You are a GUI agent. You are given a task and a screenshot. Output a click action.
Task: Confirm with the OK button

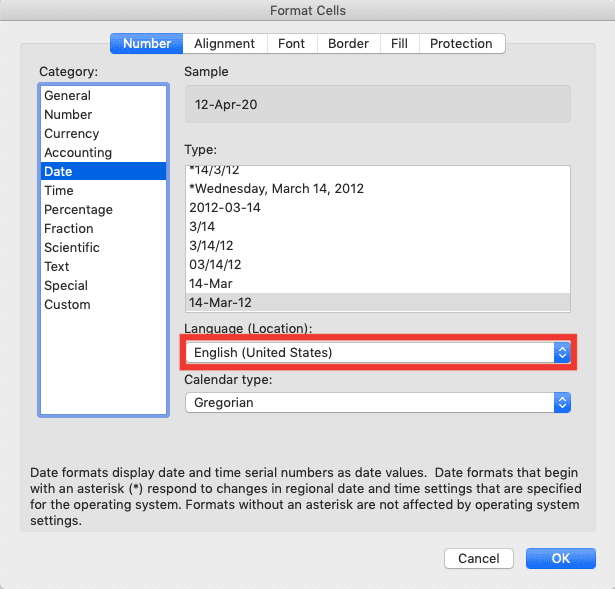[x=560, y=558]
